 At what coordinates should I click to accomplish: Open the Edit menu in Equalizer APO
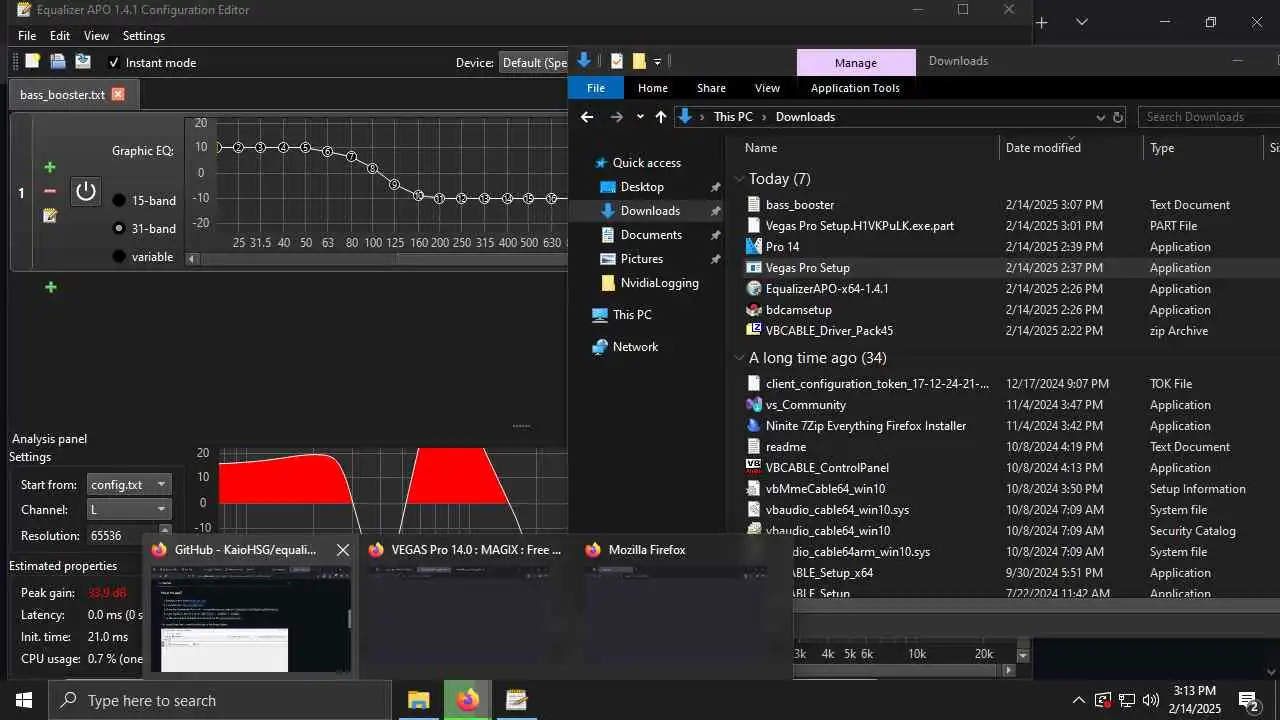(60, 35)
